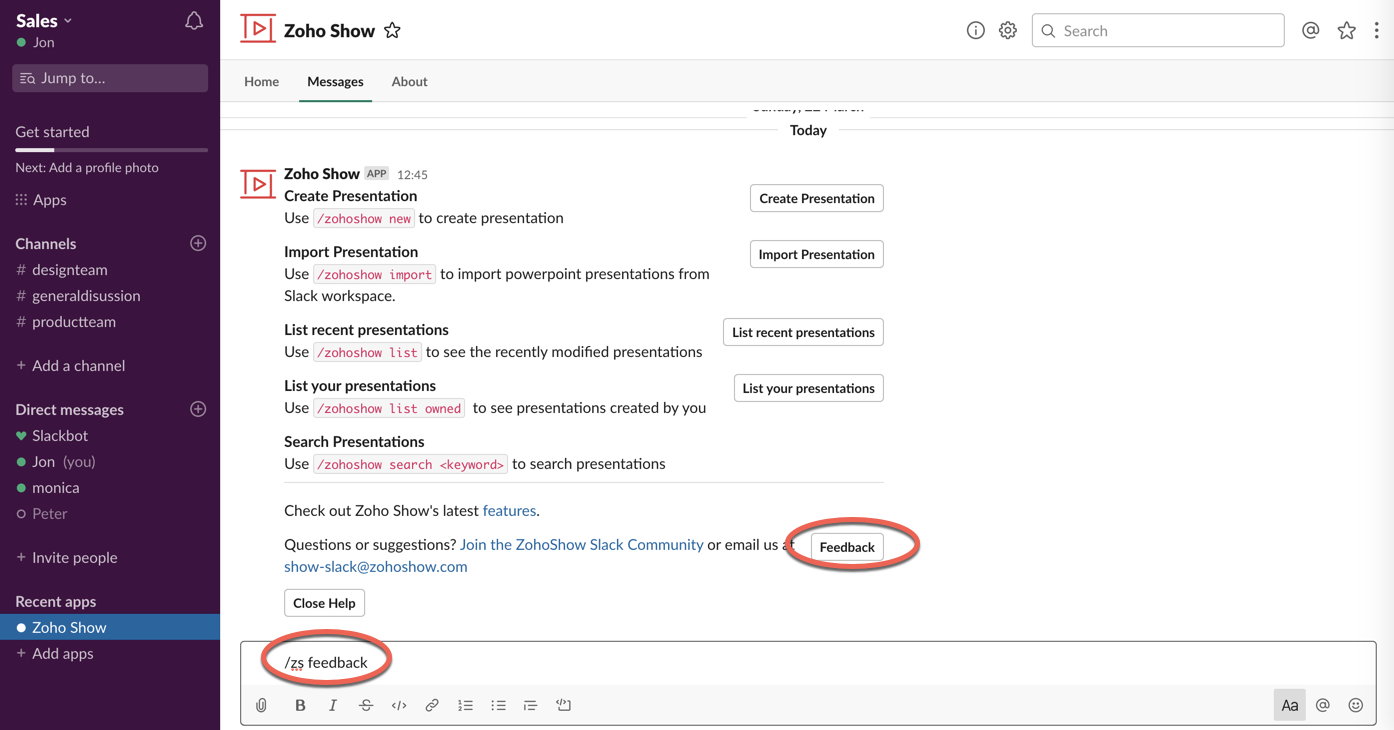Click plus icon beside Channels heading
1394x730 pixels.
[x=198, y=243]
